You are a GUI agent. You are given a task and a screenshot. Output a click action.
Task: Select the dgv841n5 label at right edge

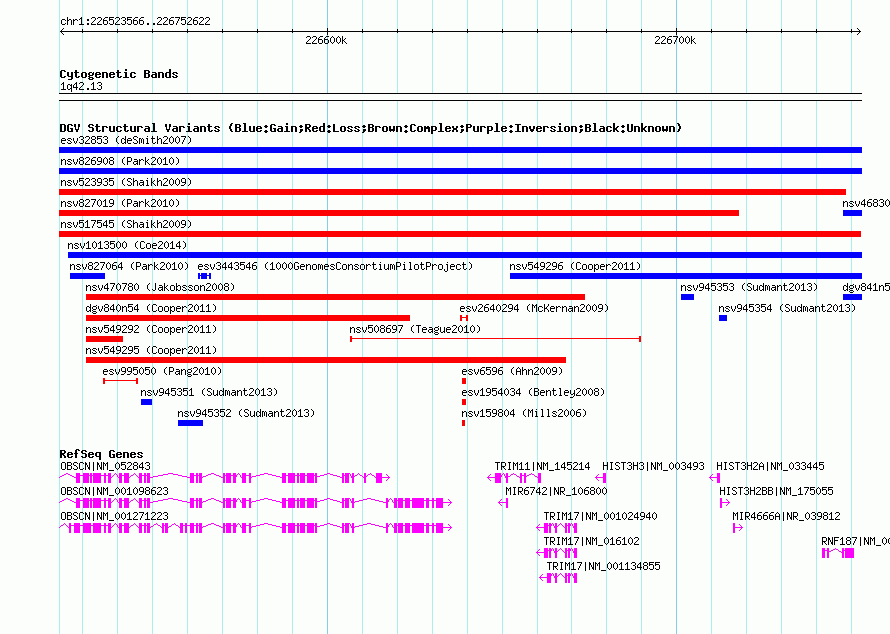point(866,287)
